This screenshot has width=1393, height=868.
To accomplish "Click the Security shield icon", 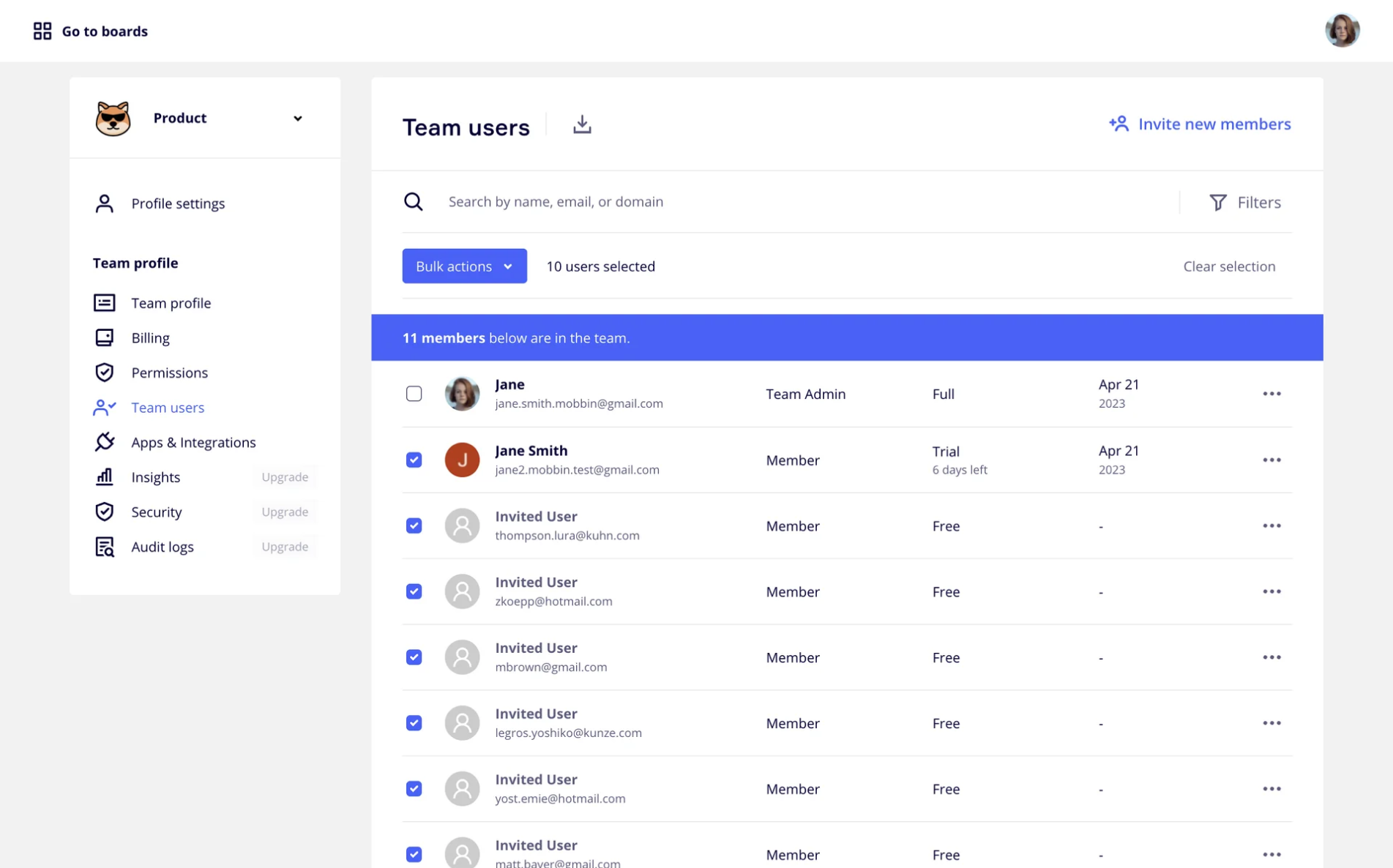I will (104, 512).
